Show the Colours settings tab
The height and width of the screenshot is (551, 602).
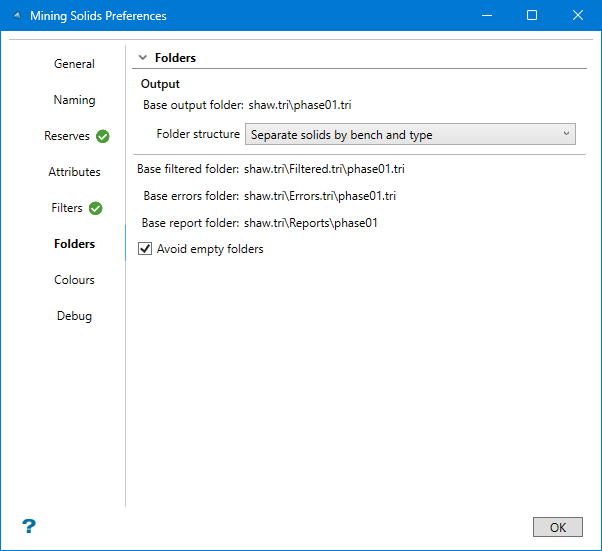pyautogui.click(x=74, y=280)
